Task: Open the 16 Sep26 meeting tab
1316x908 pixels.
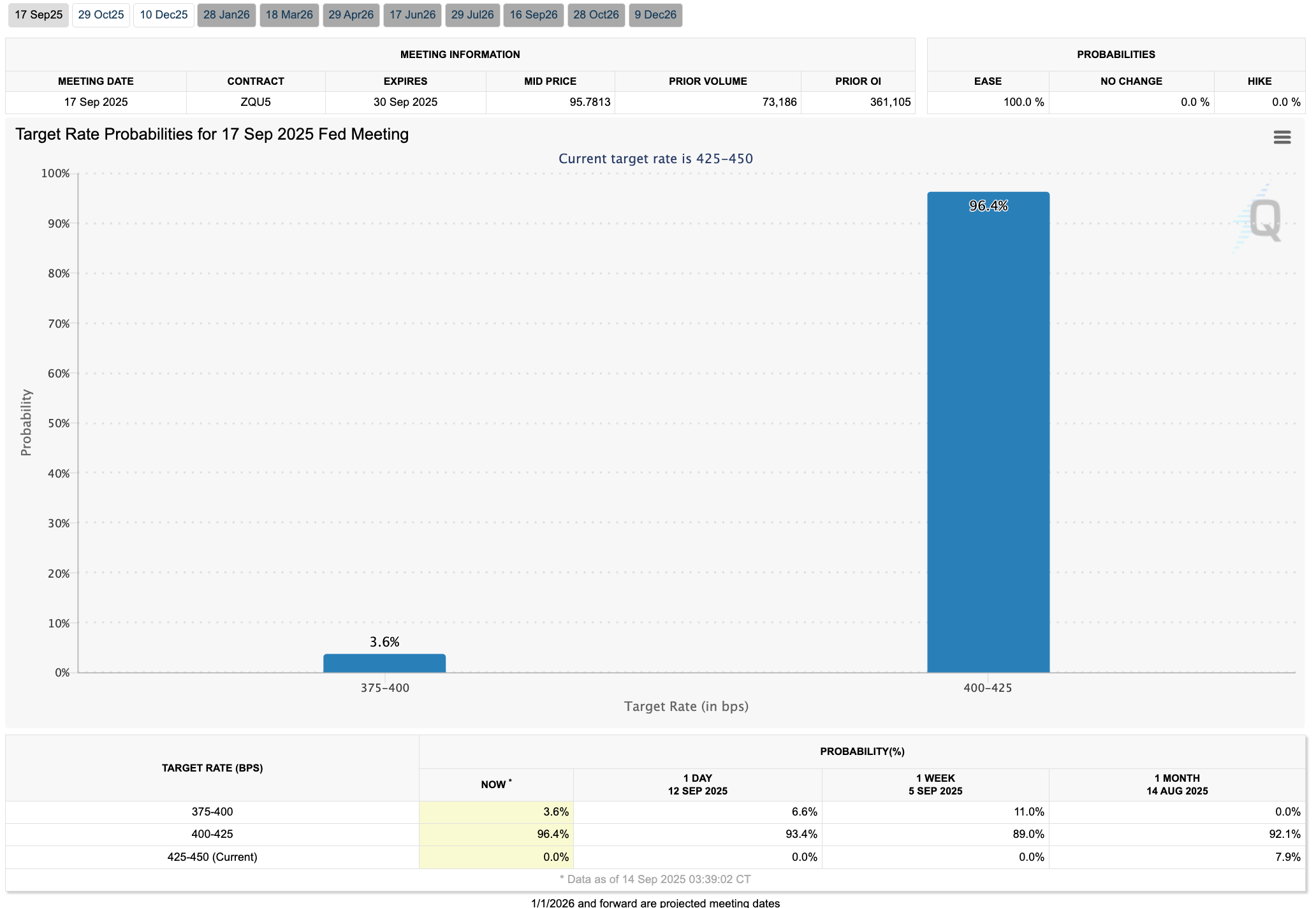Action: pos(533,15)
